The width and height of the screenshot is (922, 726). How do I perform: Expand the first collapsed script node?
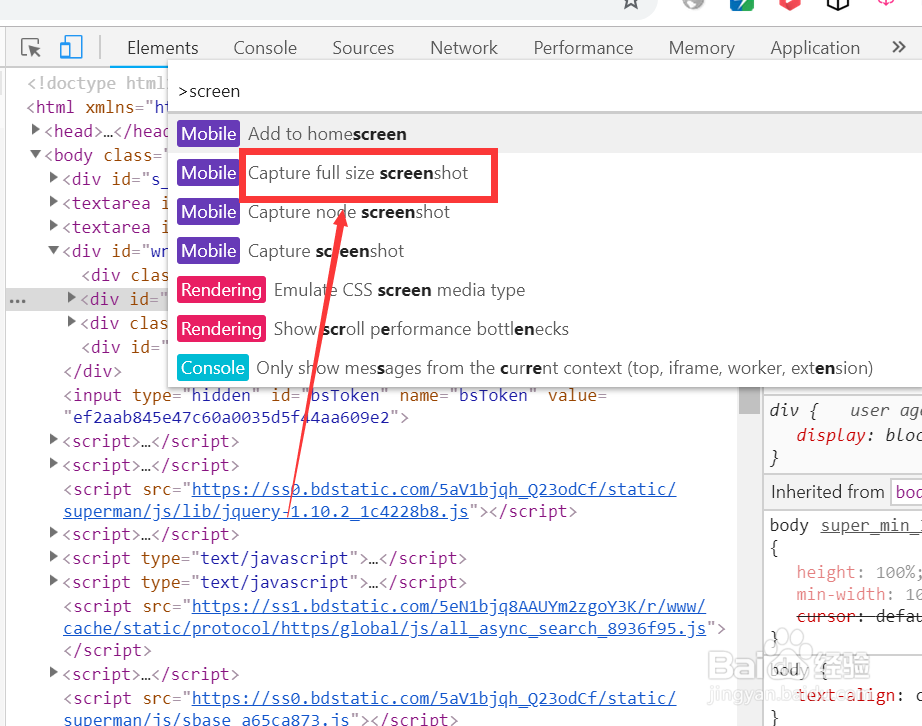click(54, 439)
